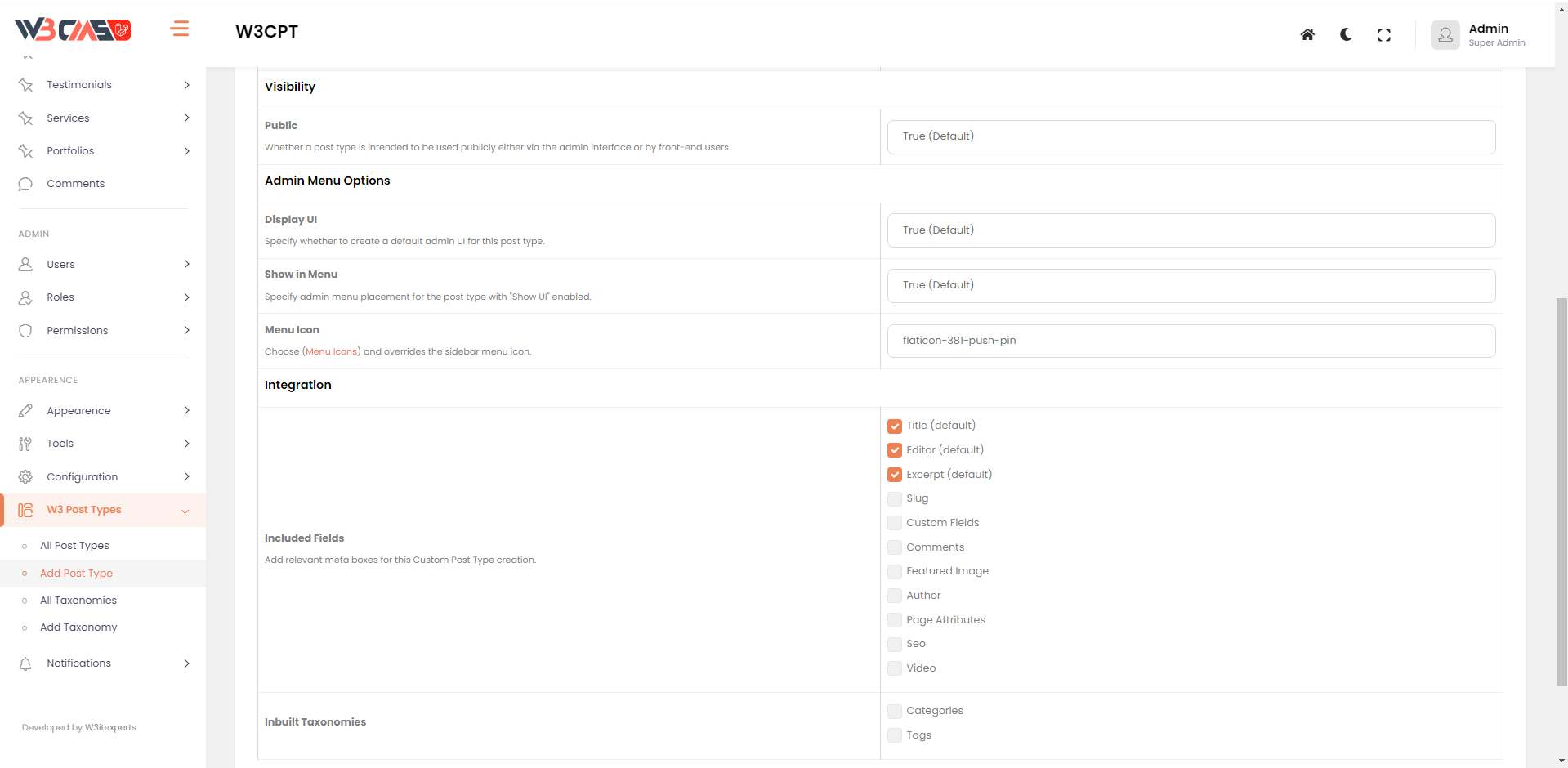The width and height of the screenshot is (1568, 768).
Task: Uncheck the Title (default) checkbox
Action: pyautogui.click(x=895, y=426)
